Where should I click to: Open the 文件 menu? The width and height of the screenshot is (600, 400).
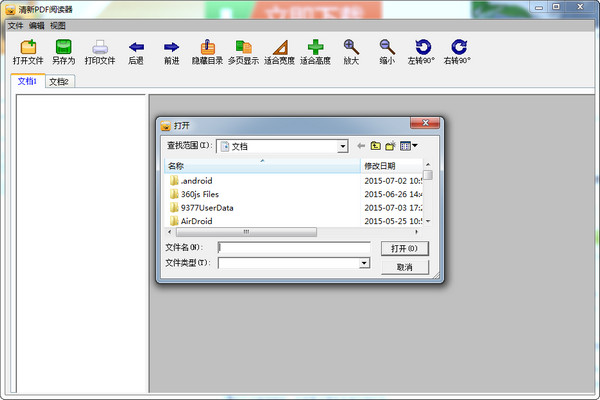click(x=15, y=25)
